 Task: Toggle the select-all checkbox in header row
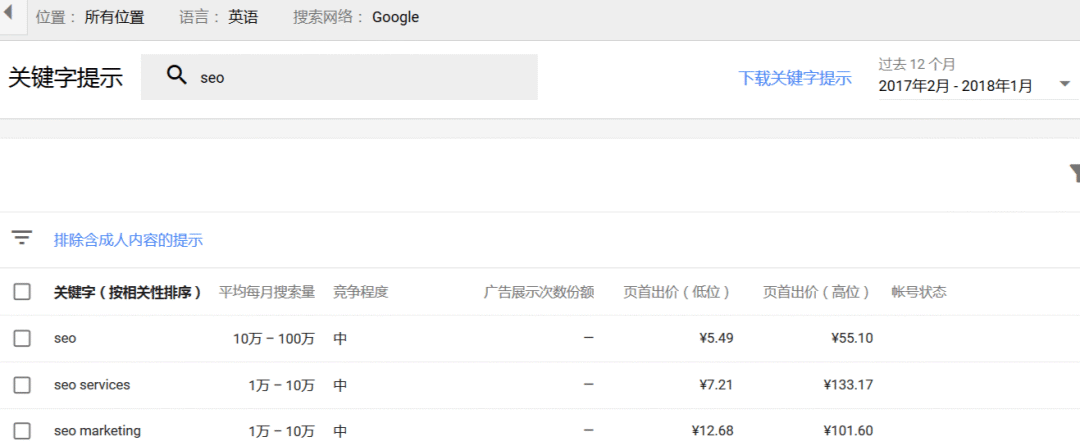point(22,292)
